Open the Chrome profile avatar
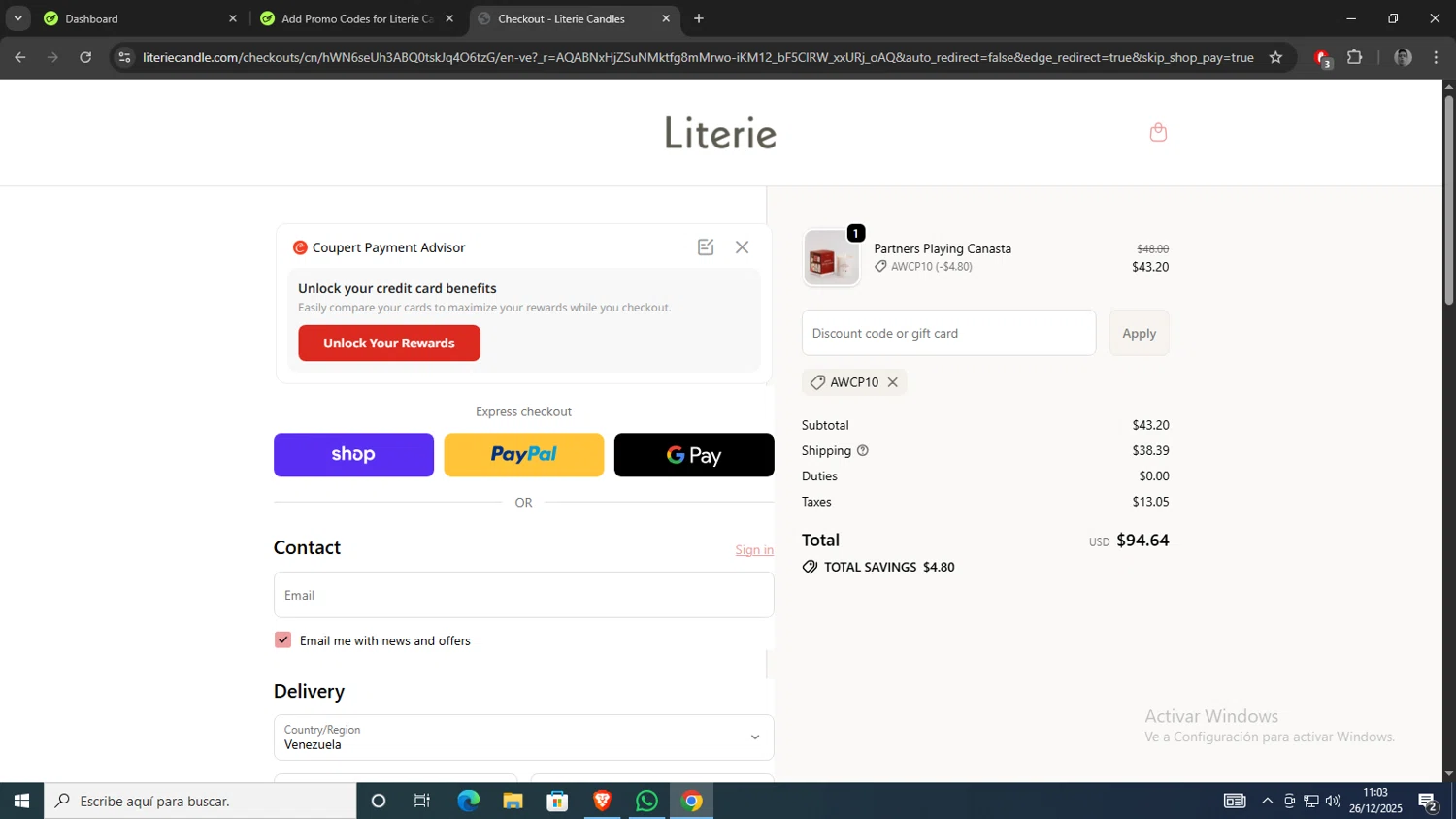This screenshot has width=1456, height=819. pos(1403,57)
